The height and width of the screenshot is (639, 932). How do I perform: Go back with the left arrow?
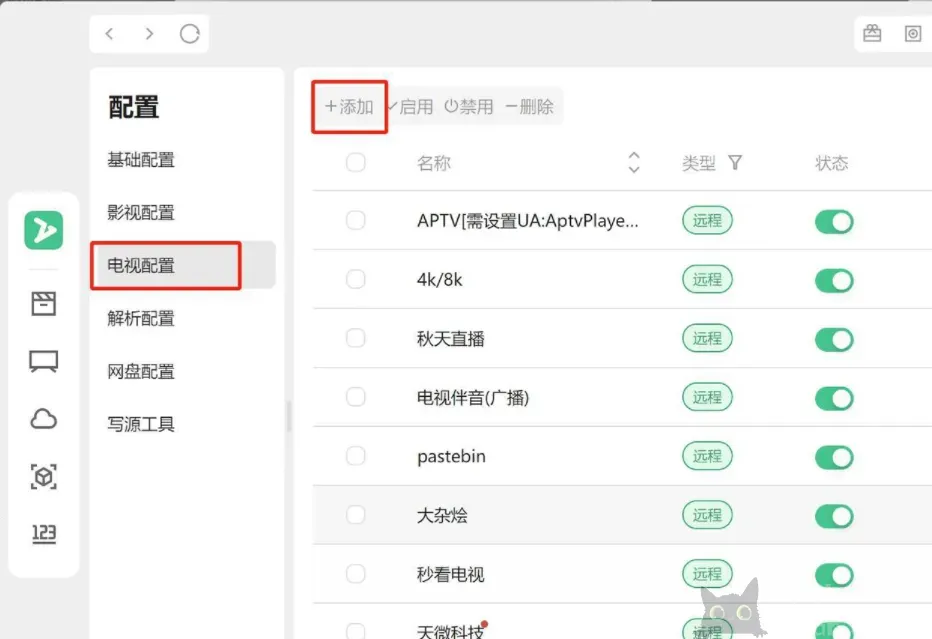110,34
